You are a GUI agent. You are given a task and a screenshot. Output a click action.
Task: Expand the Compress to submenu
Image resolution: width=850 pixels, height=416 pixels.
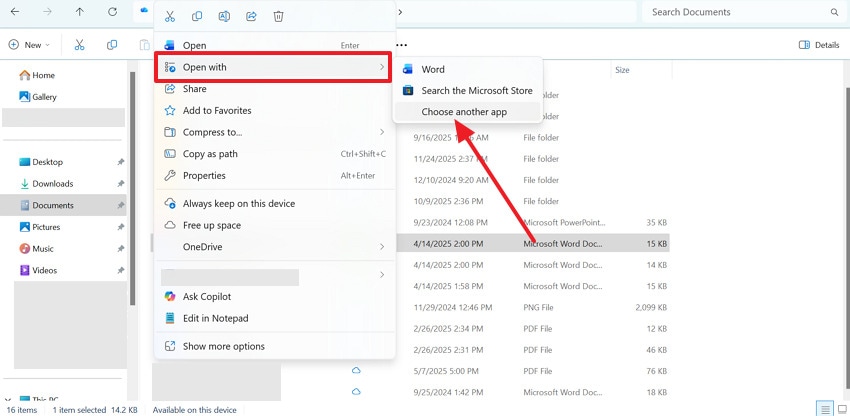tap(275, 132)
